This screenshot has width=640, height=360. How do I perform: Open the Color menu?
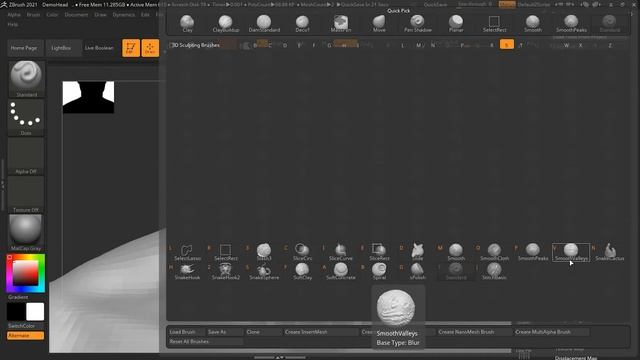(52, 15)
